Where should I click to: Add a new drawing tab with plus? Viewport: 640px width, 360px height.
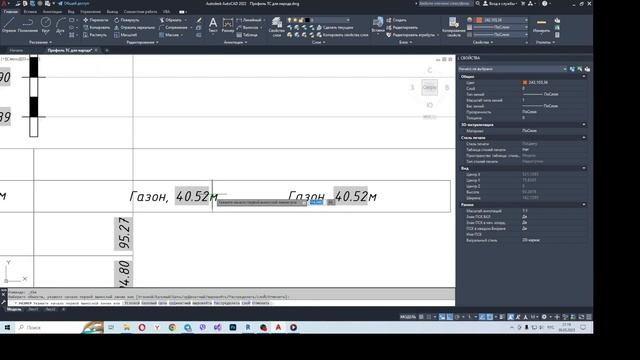107,50
